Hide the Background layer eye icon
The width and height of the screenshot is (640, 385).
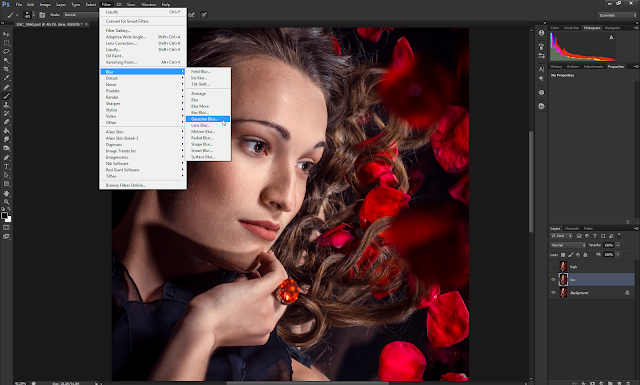tap(553, 293)
